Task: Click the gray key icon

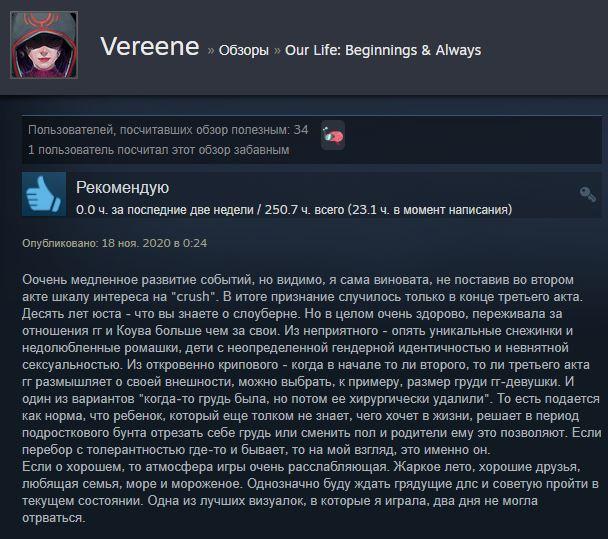Action: [x=588, y=194]
